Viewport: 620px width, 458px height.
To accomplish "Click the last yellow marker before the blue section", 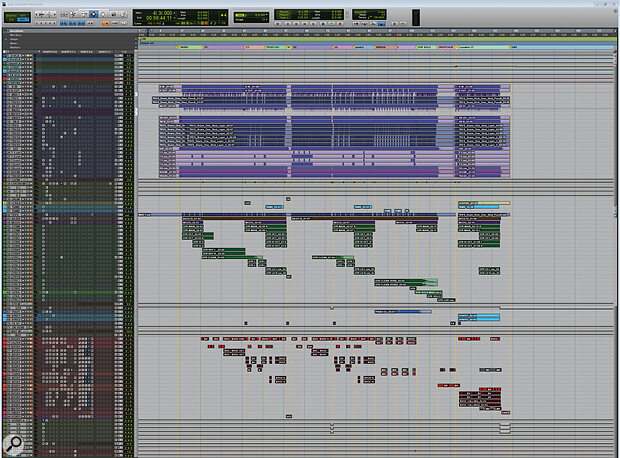I will pos(510,47).
